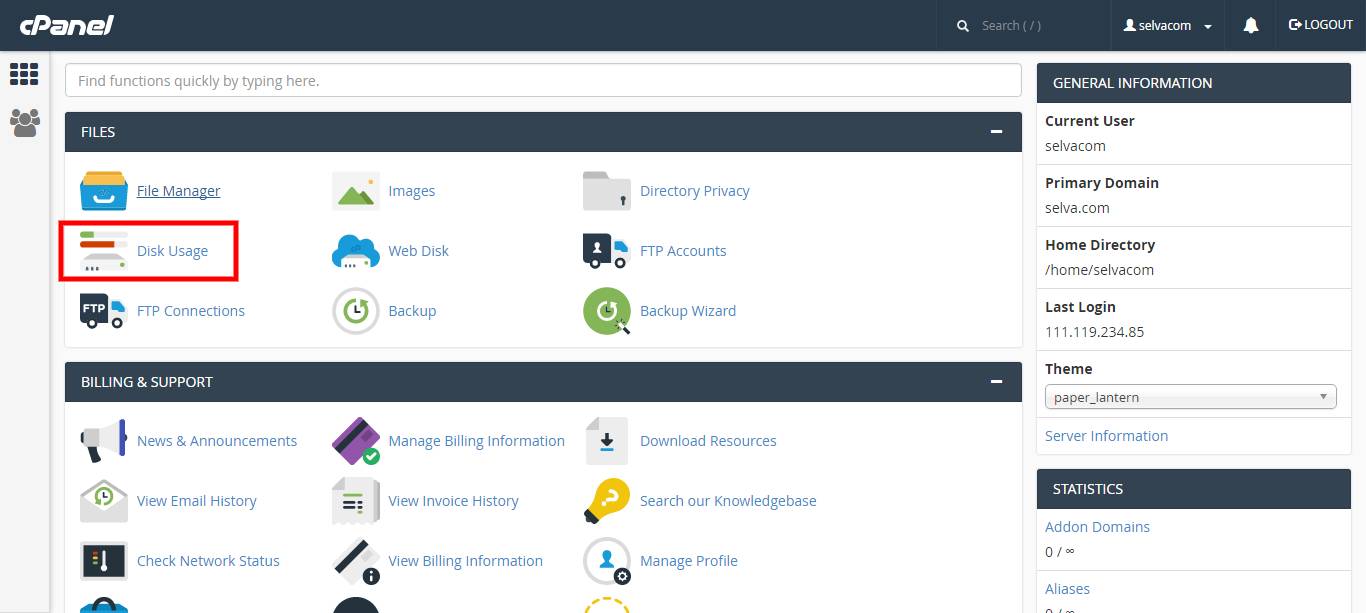1366x613 pixels.
Task: Open the View Email History envelope icon
Action: coord(104,501)
